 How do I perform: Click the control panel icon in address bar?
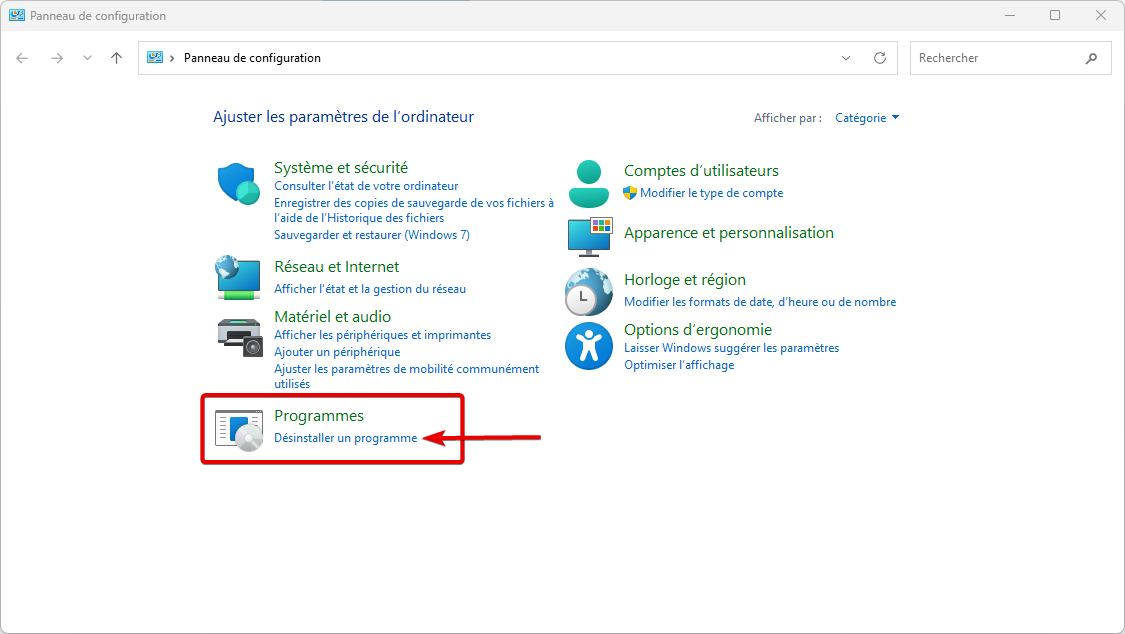tap(154, 57)
